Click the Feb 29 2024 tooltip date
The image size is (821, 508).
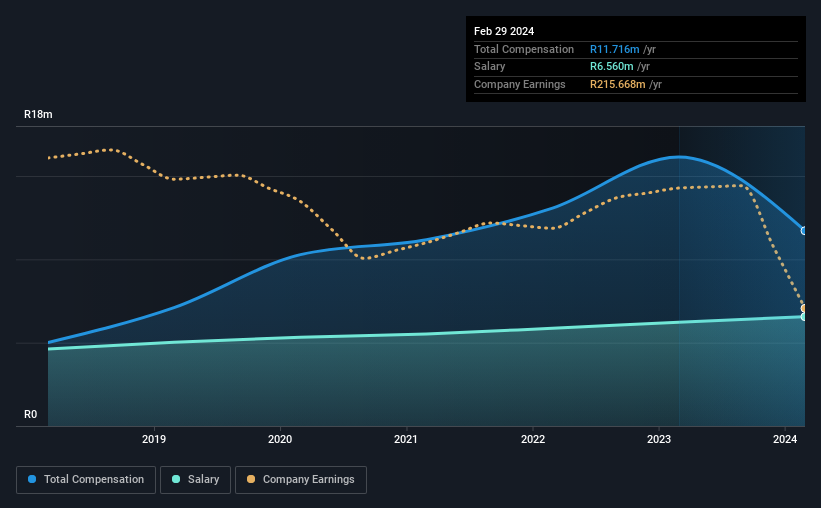click(x=504, y=31)
